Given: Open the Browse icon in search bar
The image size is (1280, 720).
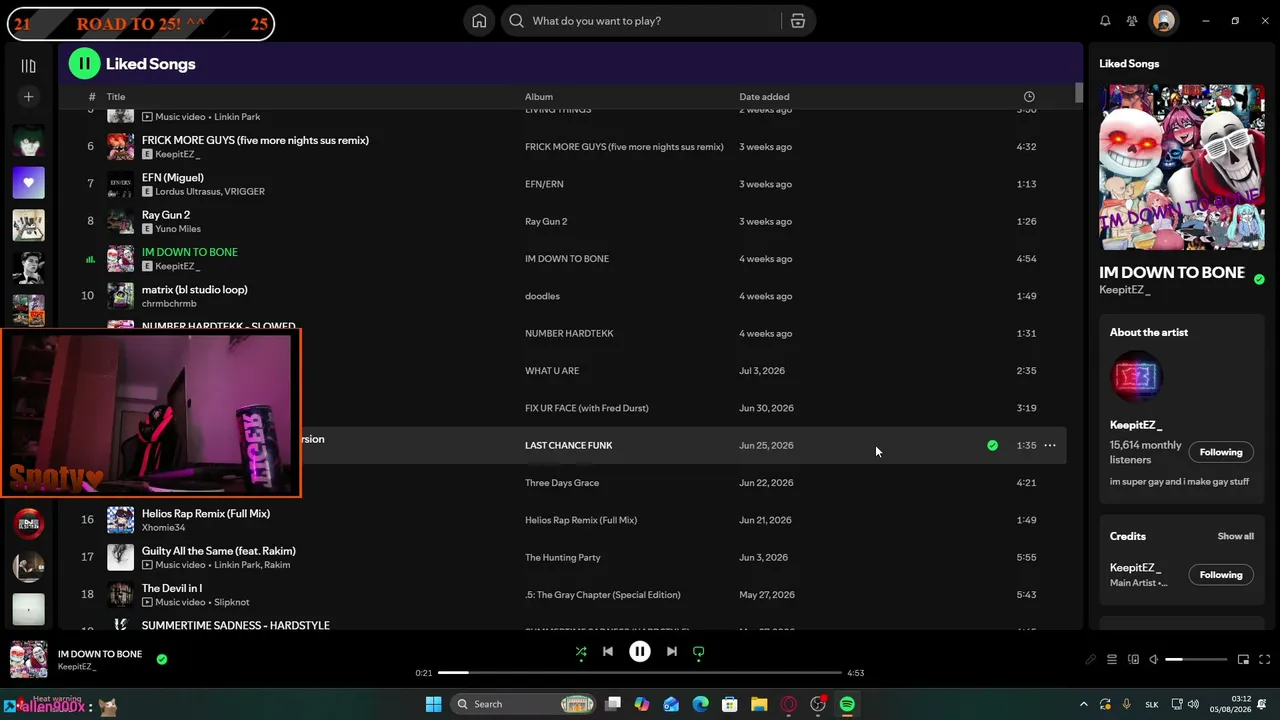Looking at the screenshot, I should click(x=798, y=21).
